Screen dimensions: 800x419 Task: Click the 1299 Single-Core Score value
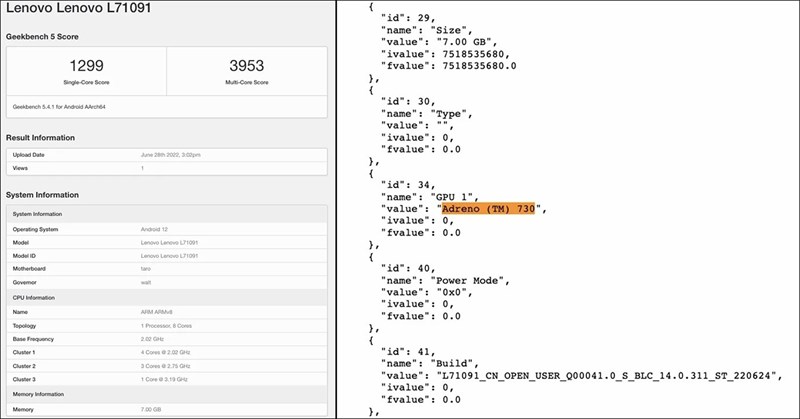click(85, 63)
